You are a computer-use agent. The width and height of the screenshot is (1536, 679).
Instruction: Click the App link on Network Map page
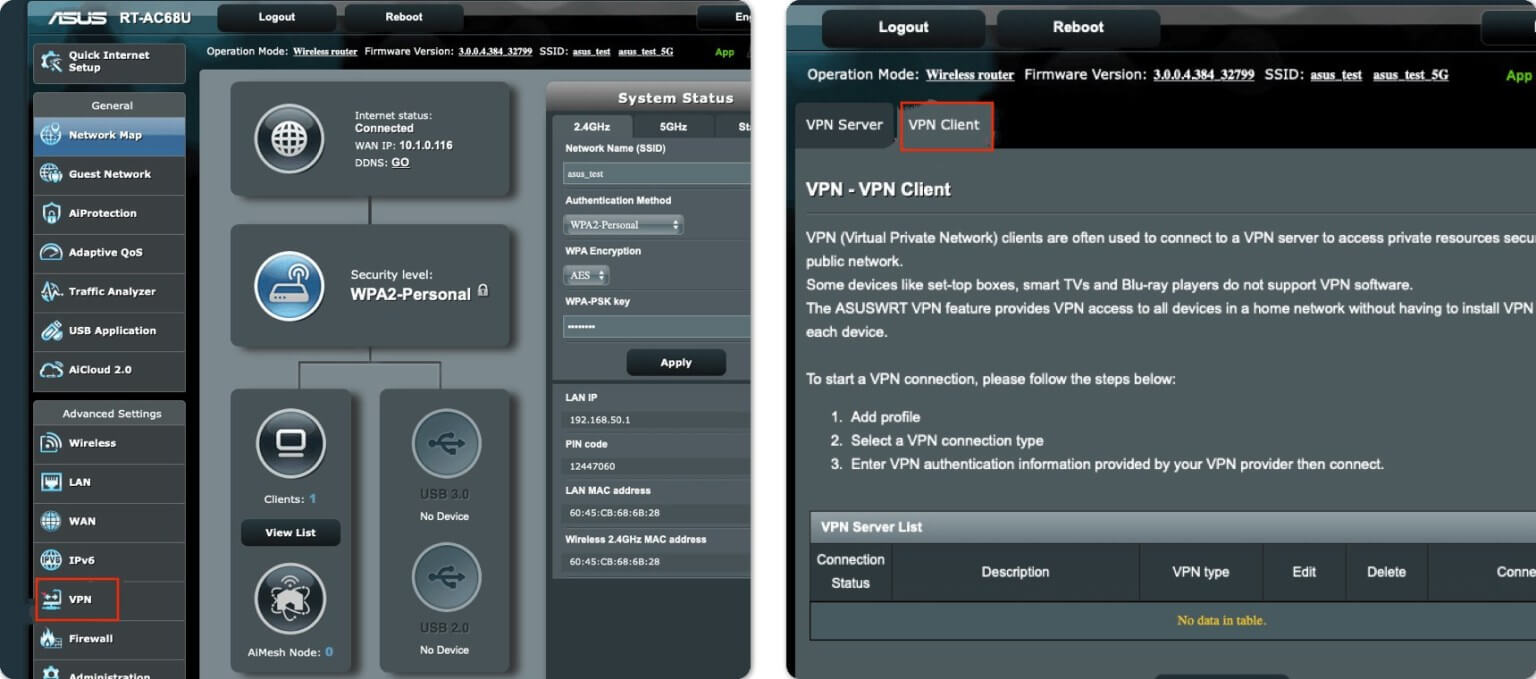click(x=725, y=52)
